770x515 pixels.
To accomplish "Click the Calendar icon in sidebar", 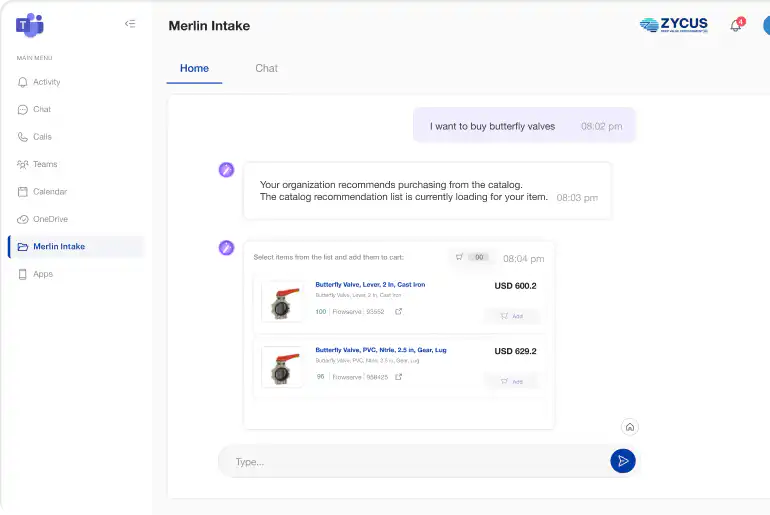I will [x=23, y=192].
